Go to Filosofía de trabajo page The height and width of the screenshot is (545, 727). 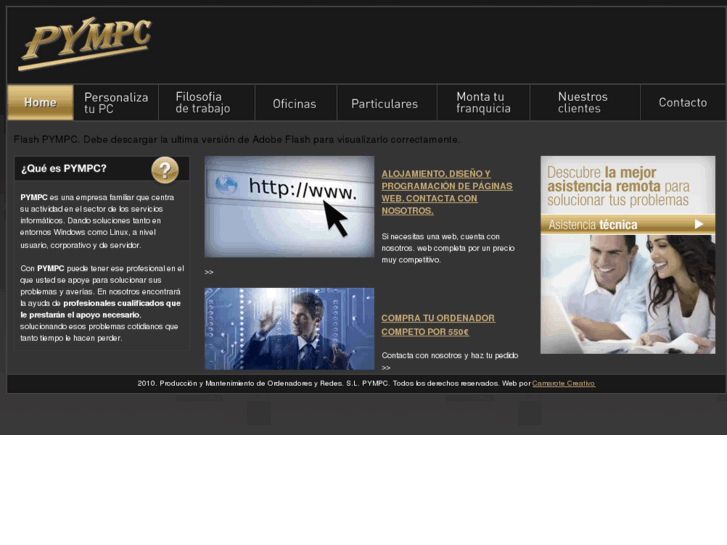click(207, 103)
